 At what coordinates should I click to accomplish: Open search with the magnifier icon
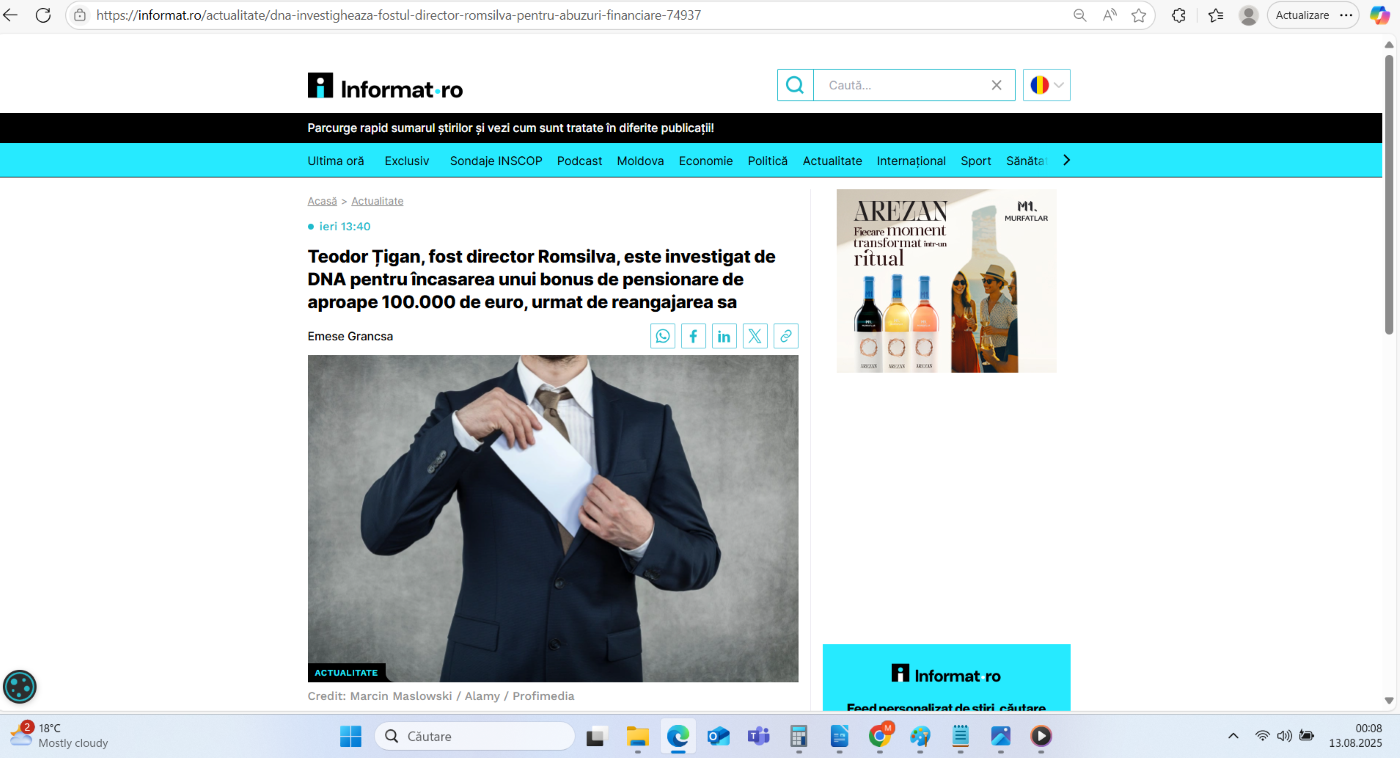tap(794, 85)
